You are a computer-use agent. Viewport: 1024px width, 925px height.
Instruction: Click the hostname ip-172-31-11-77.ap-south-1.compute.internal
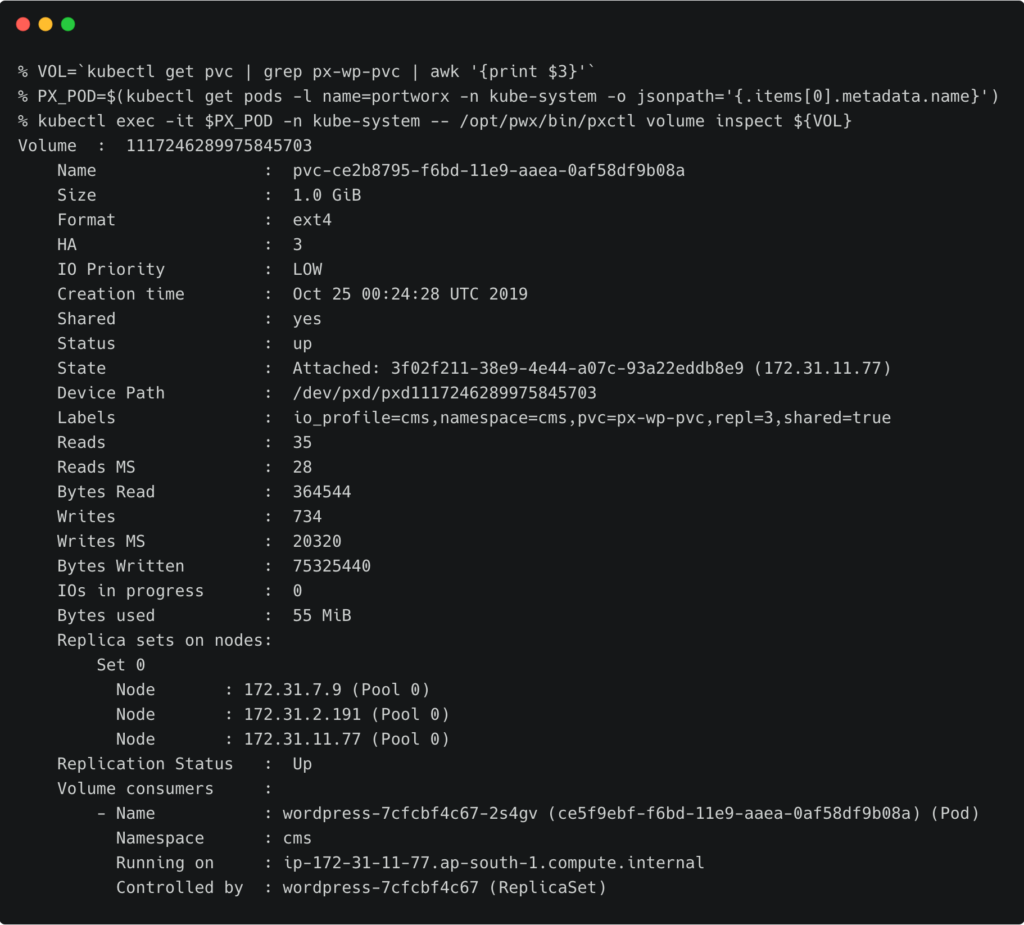tap(493, 863)
